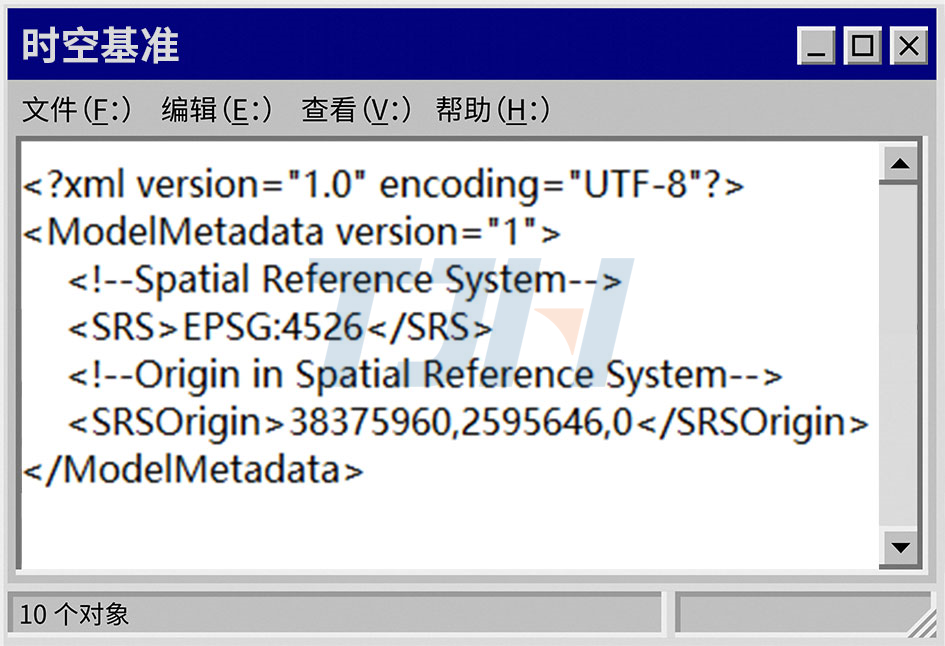This screenshot has width=945, height=646.
Task: Open the 帮助(H:) menu
Action: [490, 111]
